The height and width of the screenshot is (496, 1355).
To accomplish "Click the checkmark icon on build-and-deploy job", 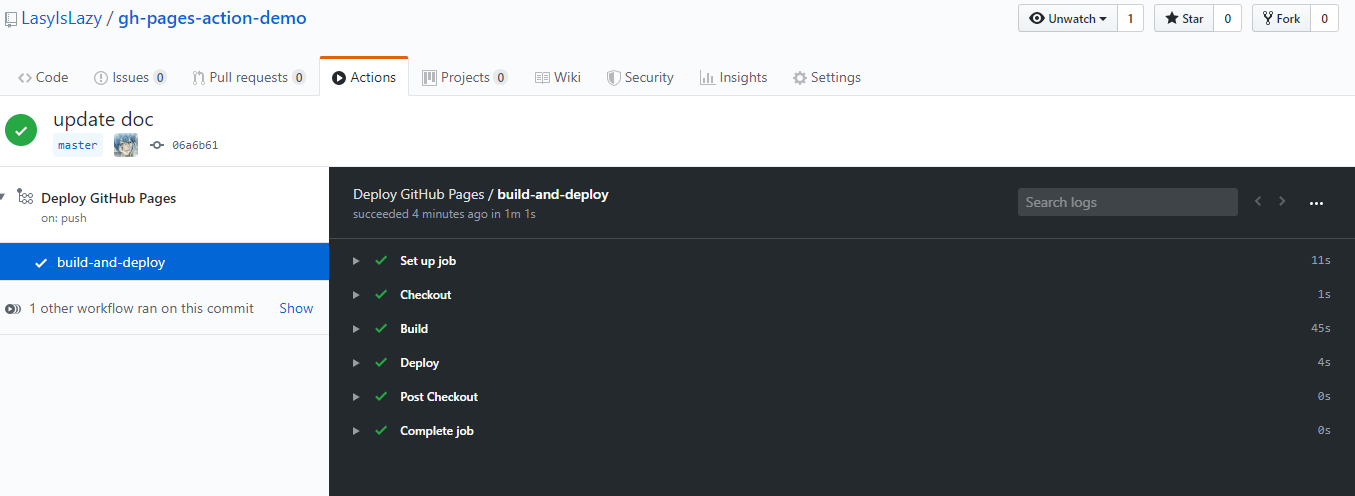I will [41, 263].
